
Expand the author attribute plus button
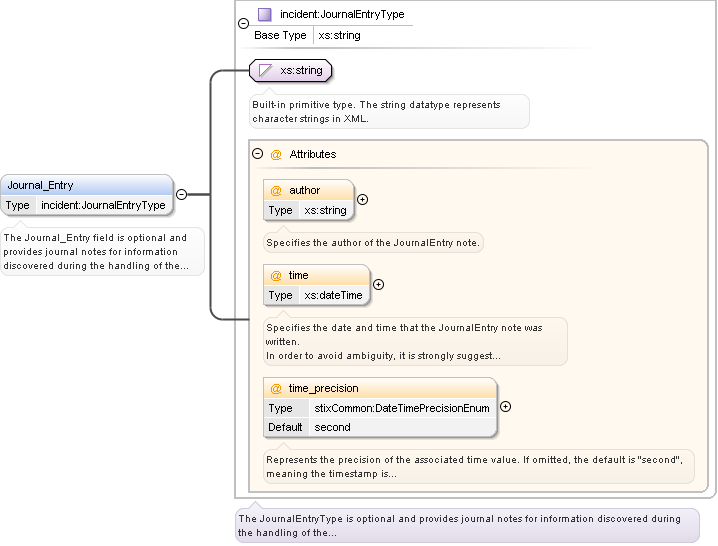click(362, 199)
